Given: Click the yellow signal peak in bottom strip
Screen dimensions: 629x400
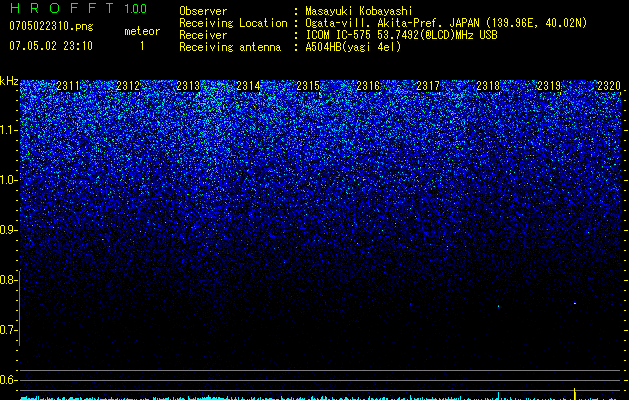Looking at the screenshot, I should pyautogui.click(x=575, y=393).
